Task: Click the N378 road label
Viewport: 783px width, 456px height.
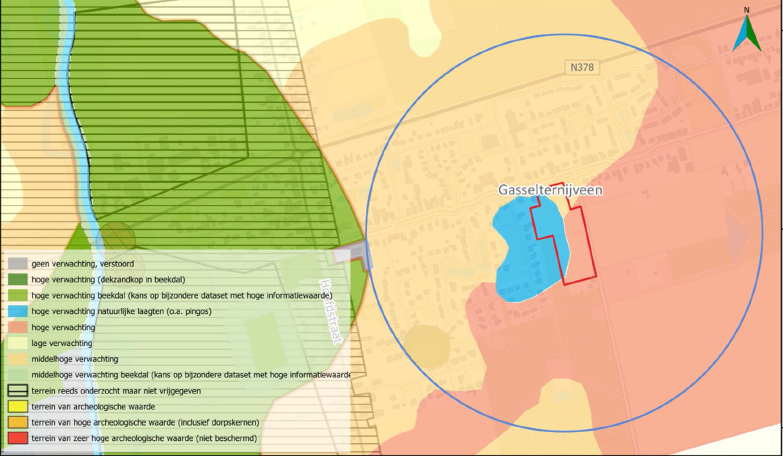Action: click(580, 68)
